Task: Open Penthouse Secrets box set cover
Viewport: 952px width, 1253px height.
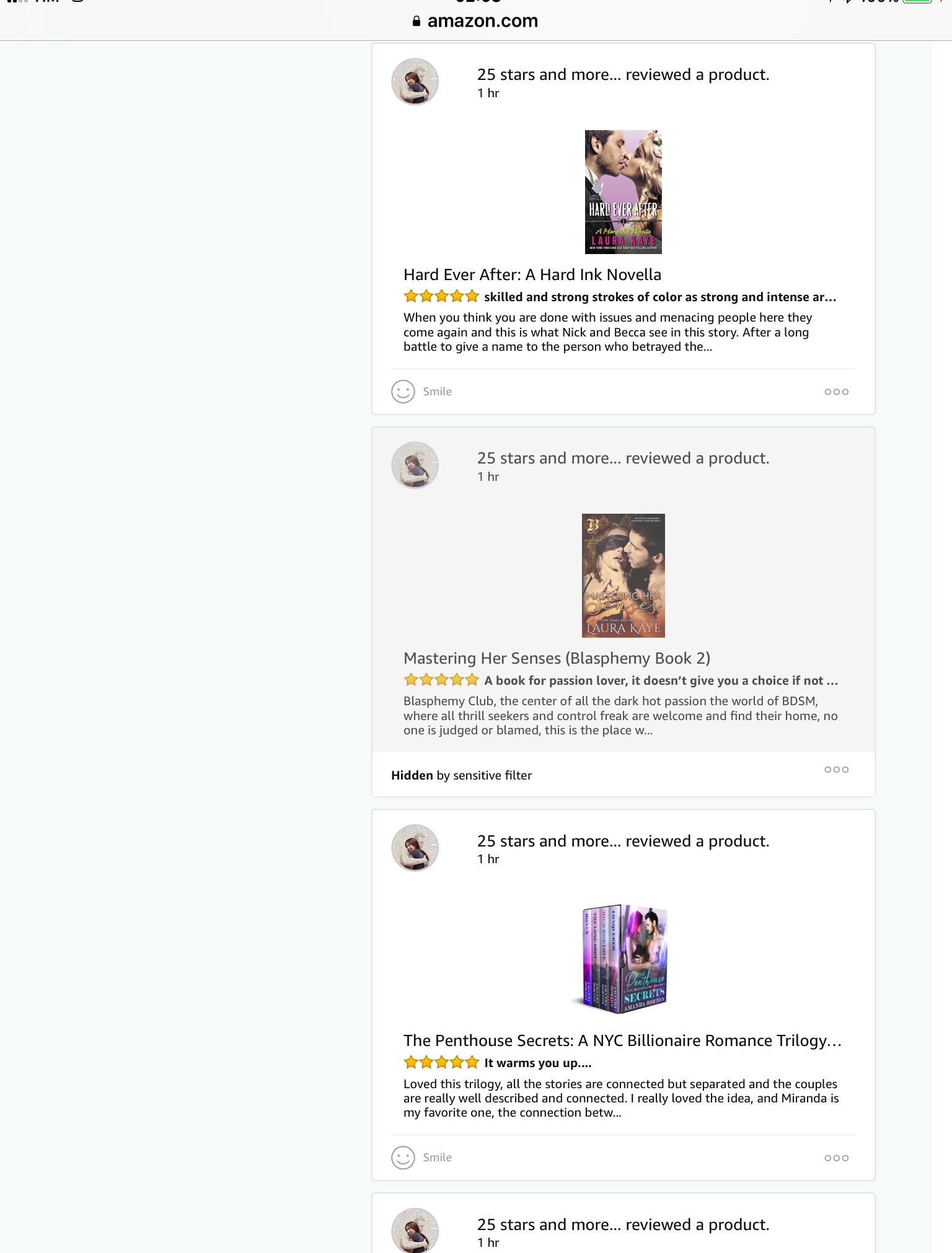Action: [x=623, y=958]
